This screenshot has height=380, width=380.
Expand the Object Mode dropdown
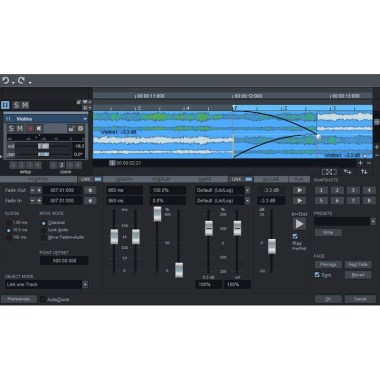(x=85, y=284)
